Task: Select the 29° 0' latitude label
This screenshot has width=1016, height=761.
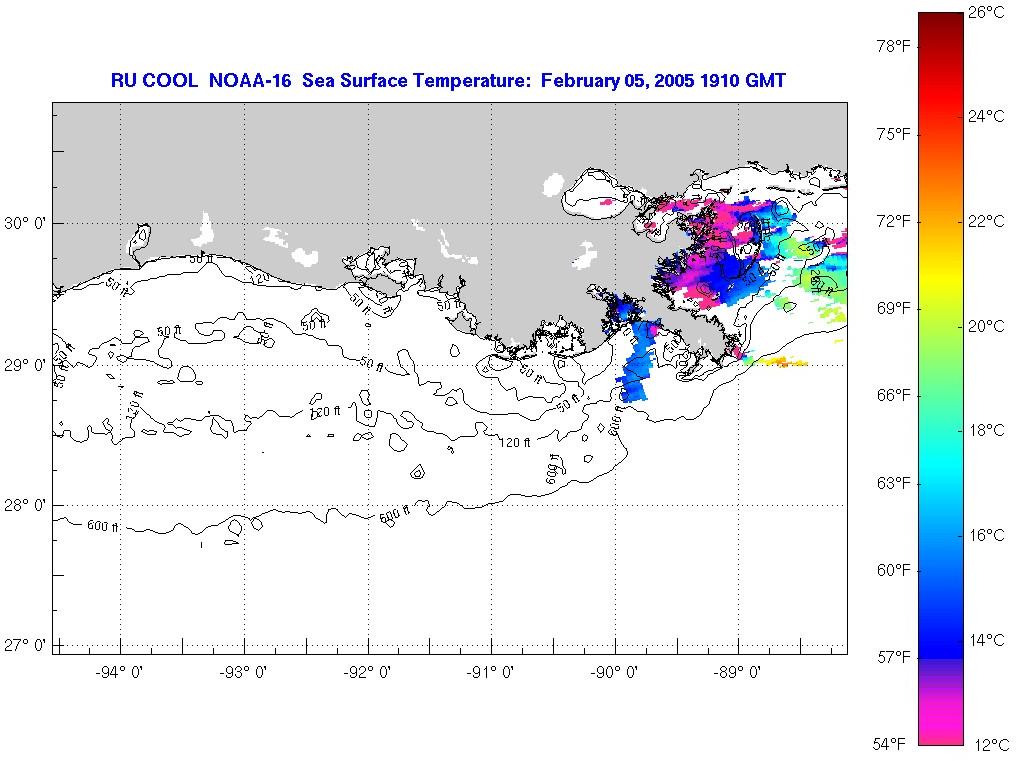Action: pyautogui.click(x=25, y=366)
